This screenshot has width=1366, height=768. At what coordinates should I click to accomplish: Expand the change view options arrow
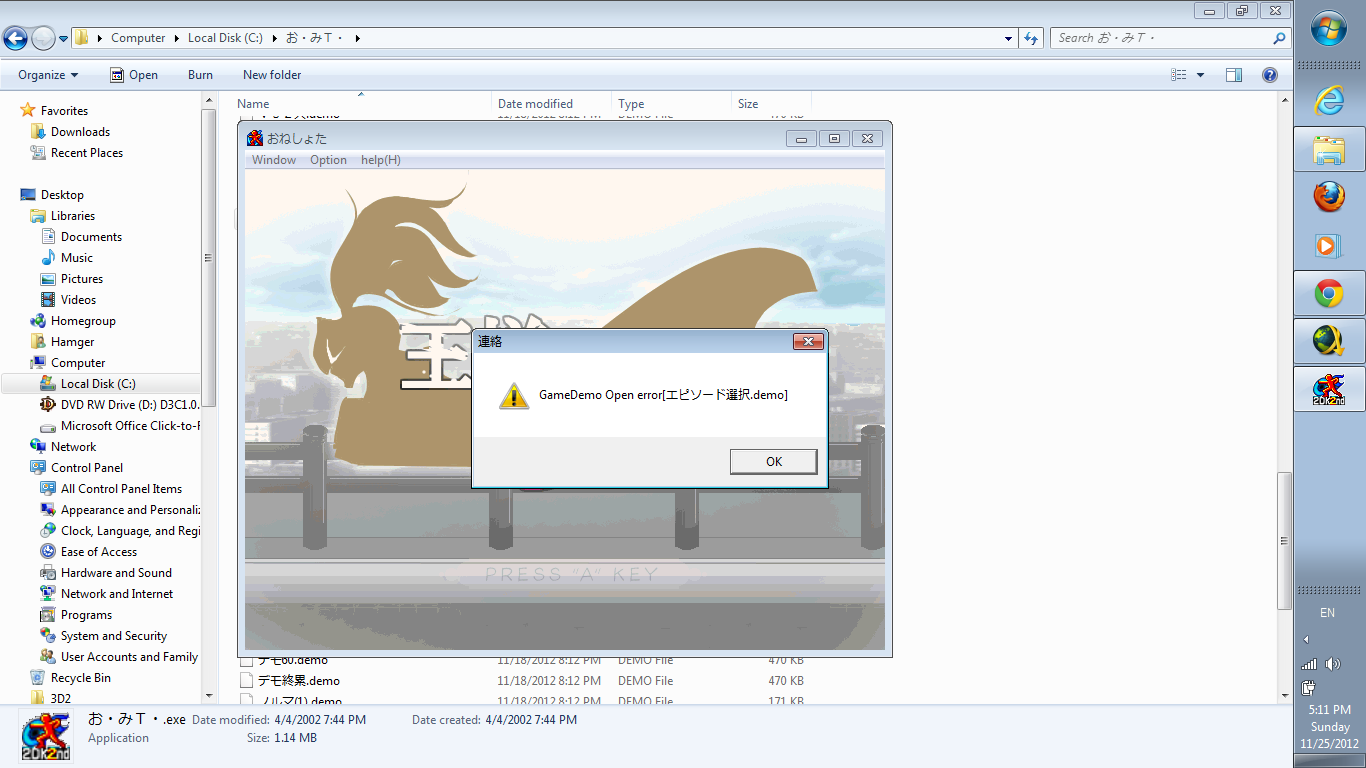pyautogui.click(x=1200, y=75)
